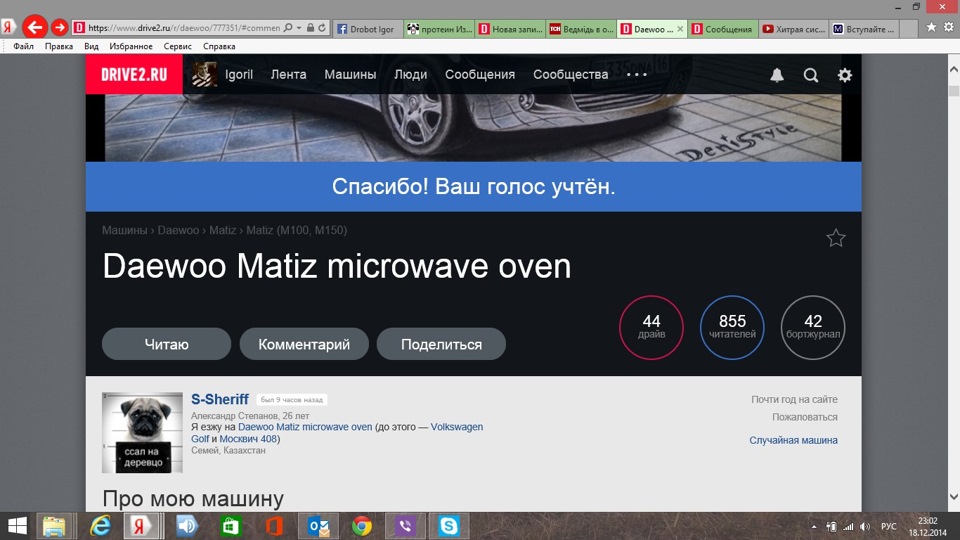Viewport: 960px width, 540px height.
Task: Expand the three-dots more menu in navbar
Action: (637, 75)
